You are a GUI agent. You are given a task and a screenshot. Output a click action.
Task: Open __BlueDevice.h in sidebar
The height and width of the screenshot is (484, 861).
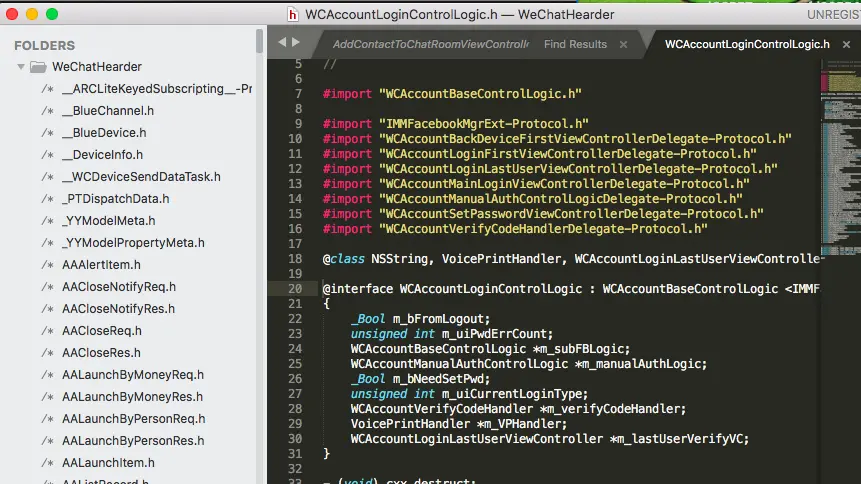tap(104, 133)
